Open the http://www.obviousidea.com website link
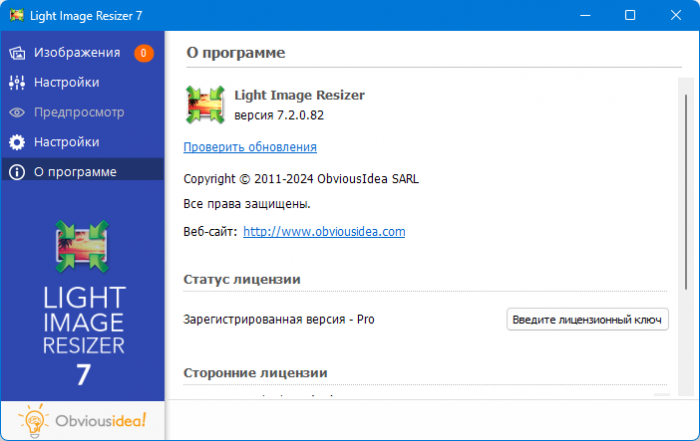The image size is (700, 441). point(324,231)
